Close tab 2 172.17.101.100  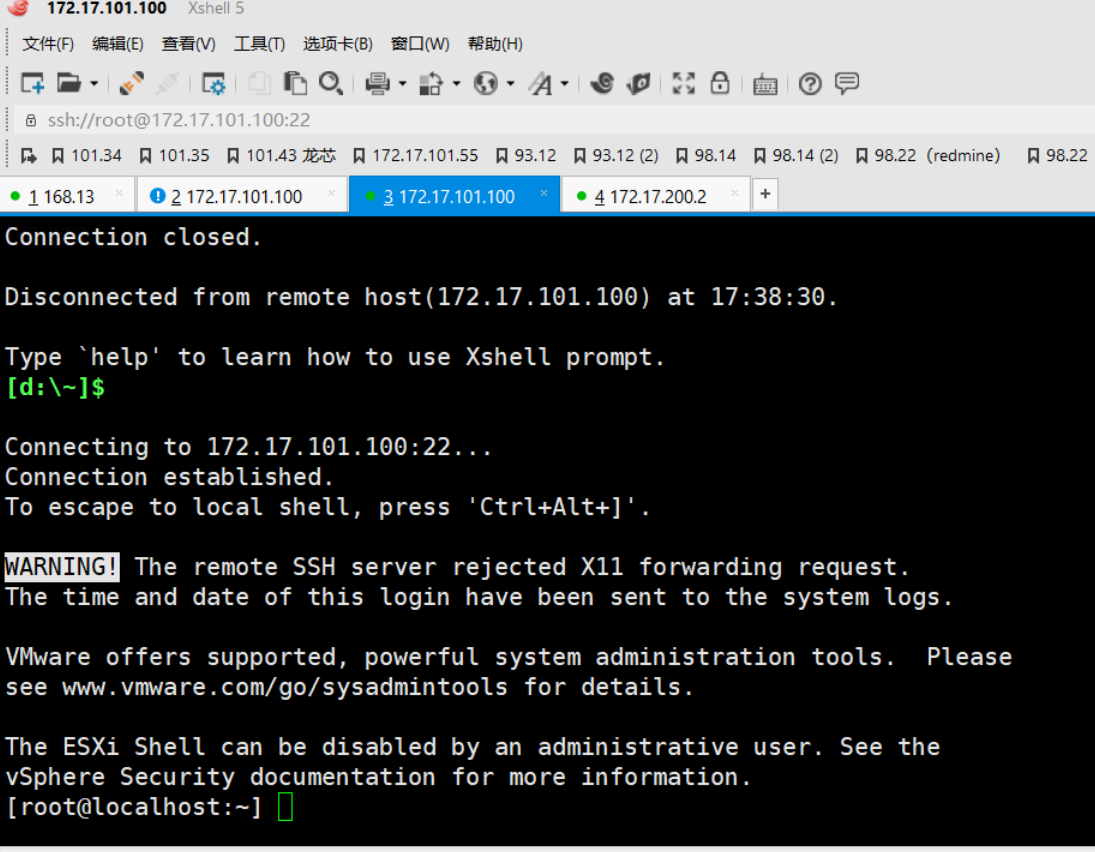pyautogui.click(x=332, y=193)
